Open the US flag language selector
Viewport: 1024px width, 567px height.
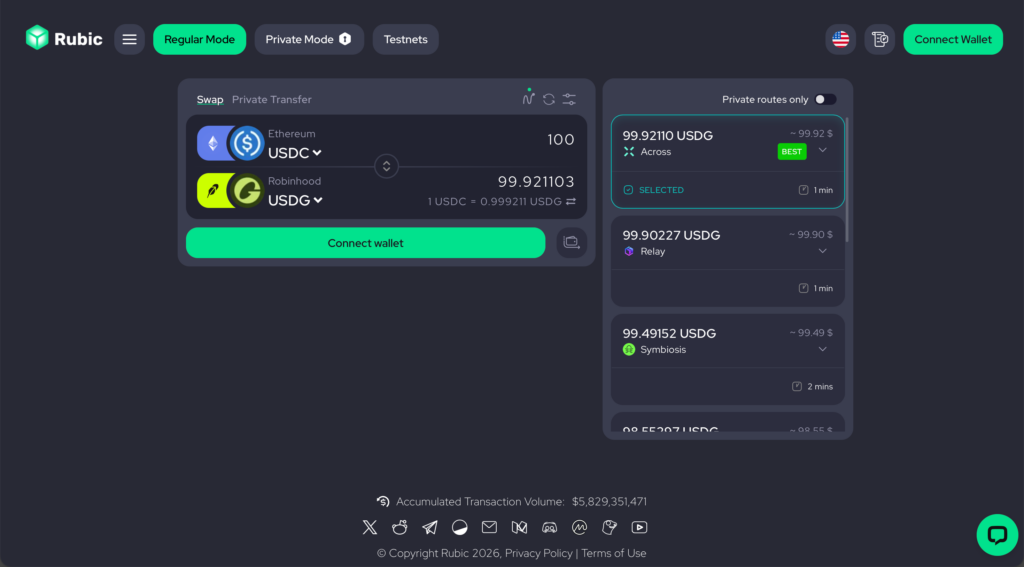(840, 39)
